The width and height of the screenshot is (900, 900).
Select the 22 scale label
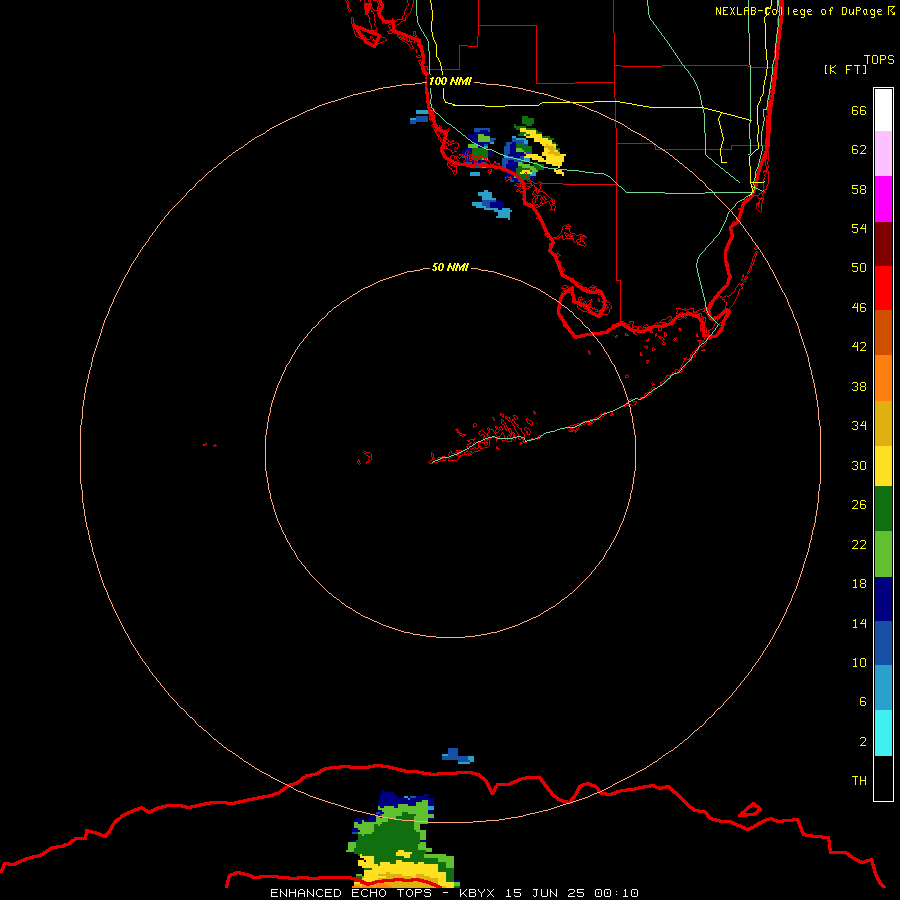pos(859,544)
